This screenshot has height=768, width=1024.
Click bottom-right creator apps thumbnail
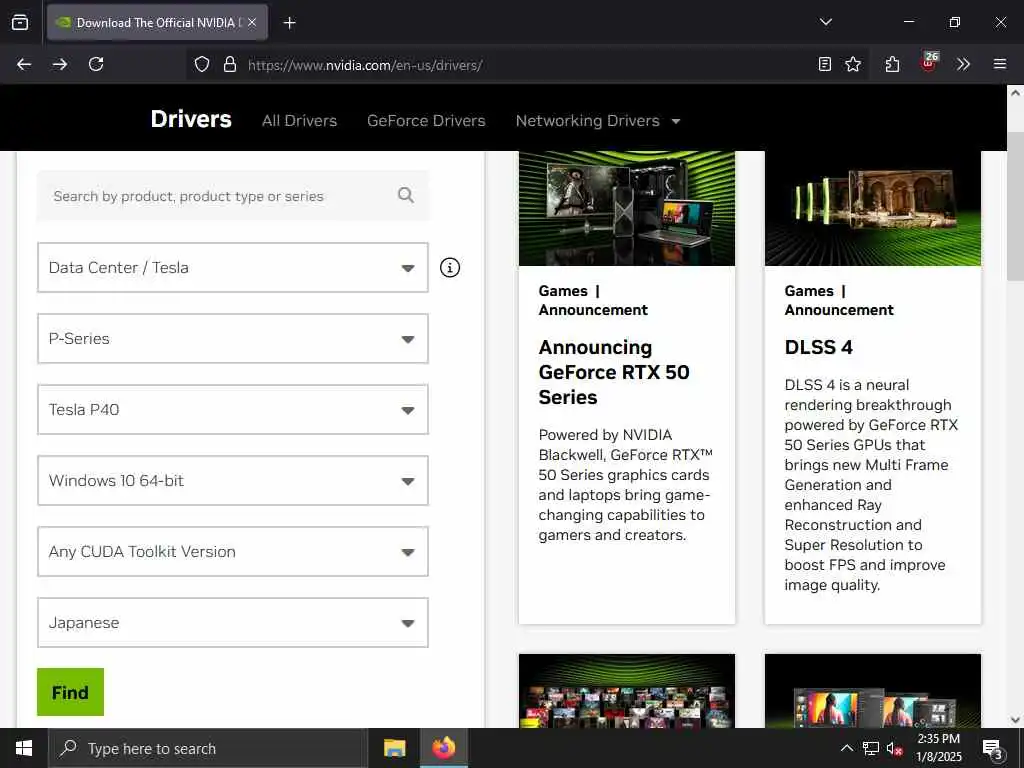click(x=872, y=691)
